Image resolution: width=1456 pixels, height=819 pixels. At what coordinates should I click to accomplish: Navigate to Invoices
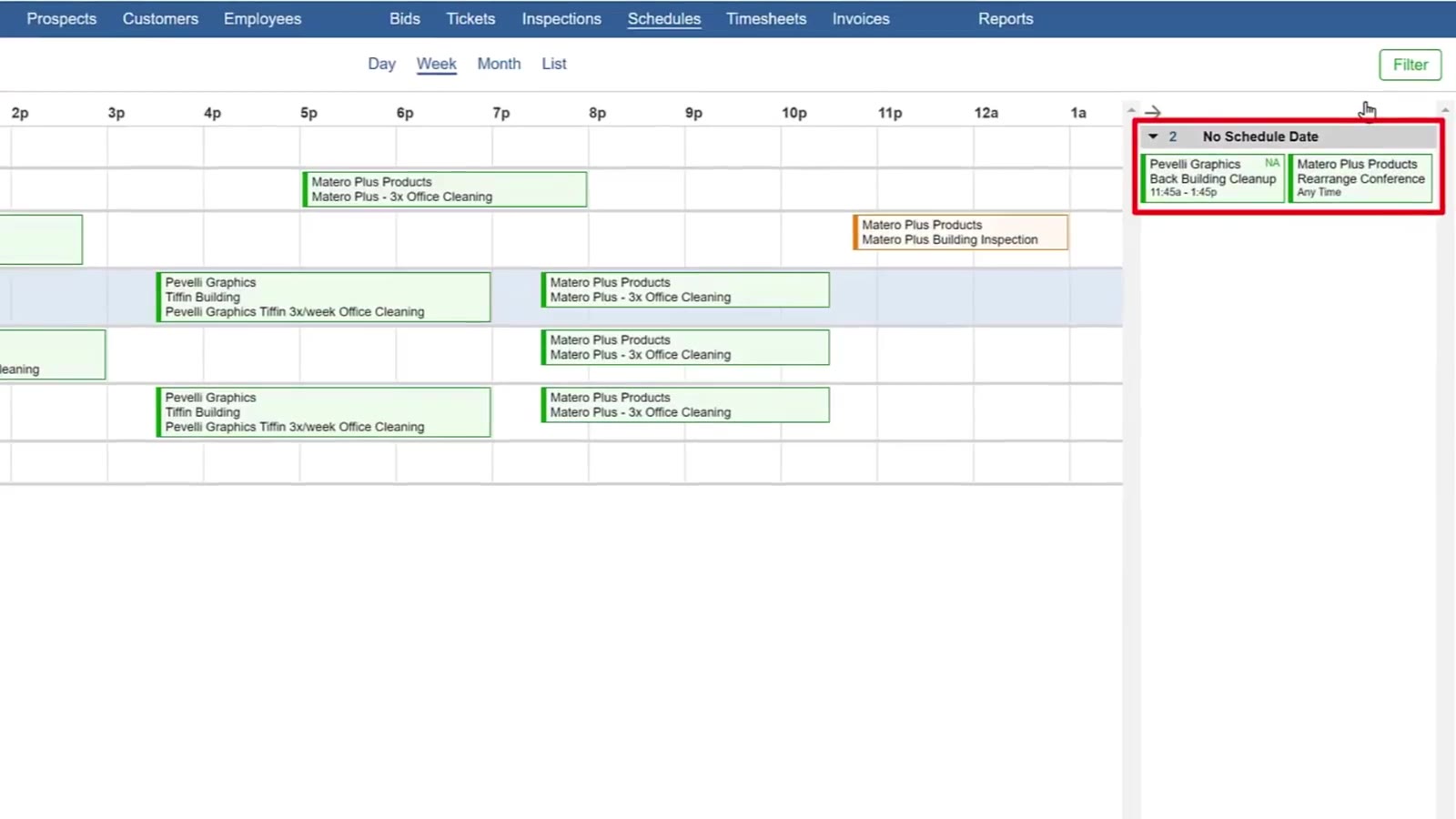coord(861,18)
